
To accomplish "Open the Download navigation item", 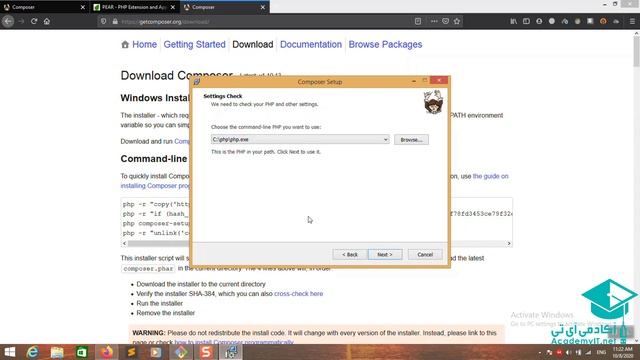I will pyautogui.click(x=253, y=44).
